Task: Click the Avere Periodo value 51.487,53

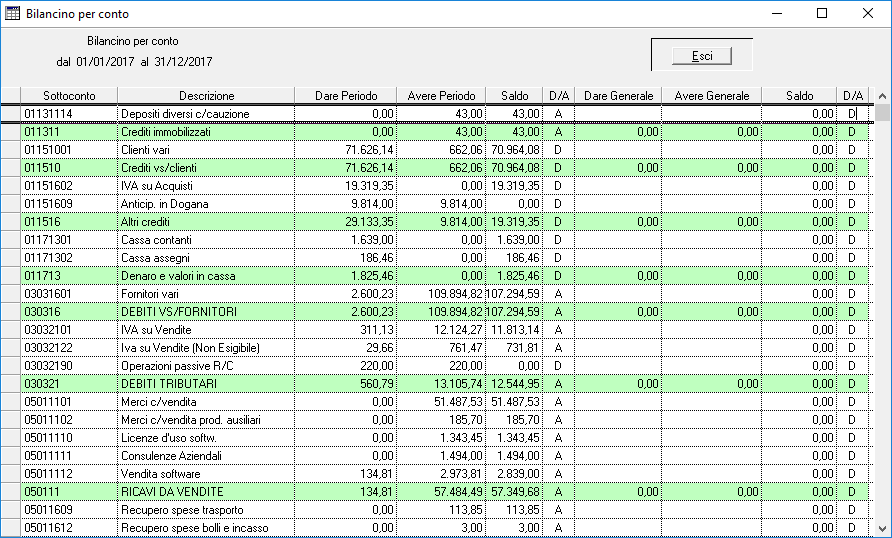Action: (458, 402)
